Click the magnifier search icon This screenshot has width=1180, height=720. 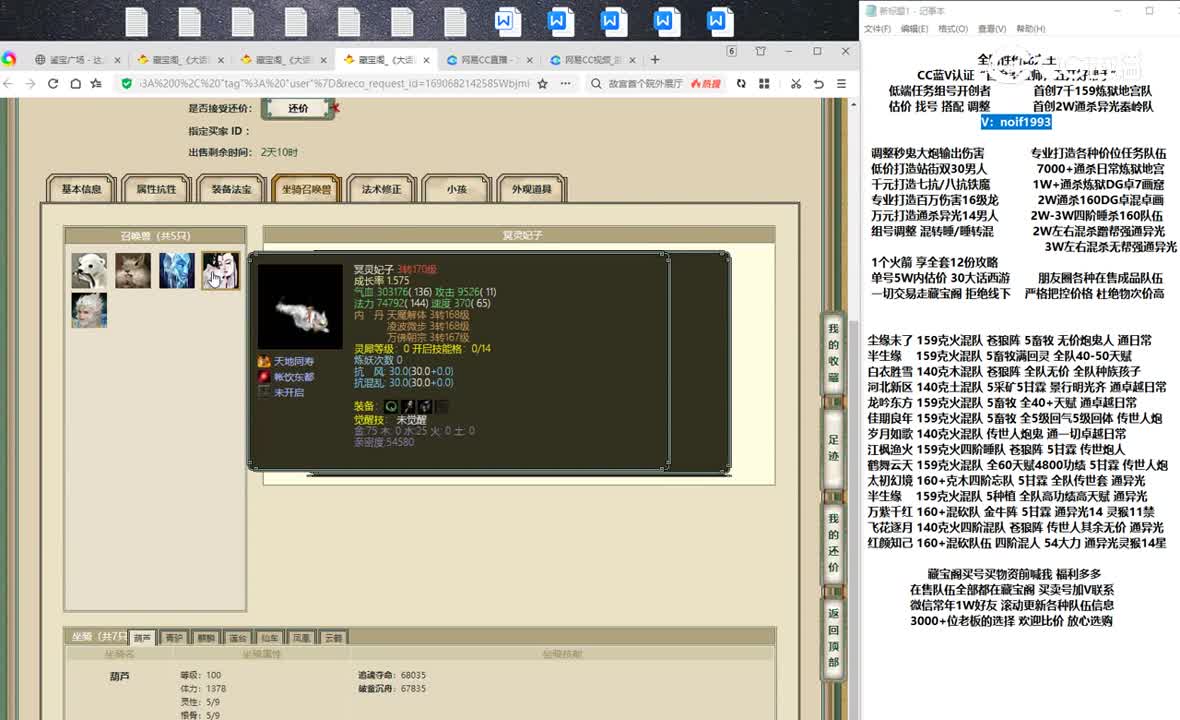click(x=596, y=84)
